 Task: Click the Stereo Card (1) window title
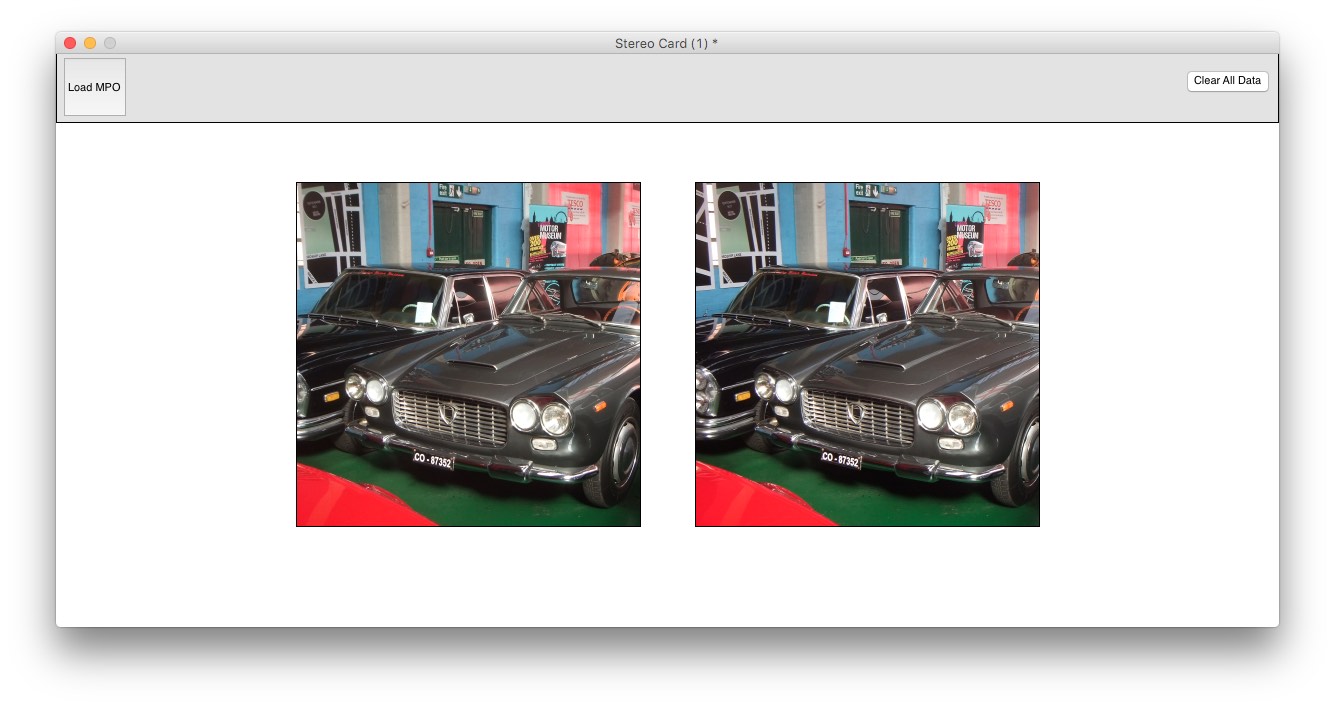pos(666,43)
